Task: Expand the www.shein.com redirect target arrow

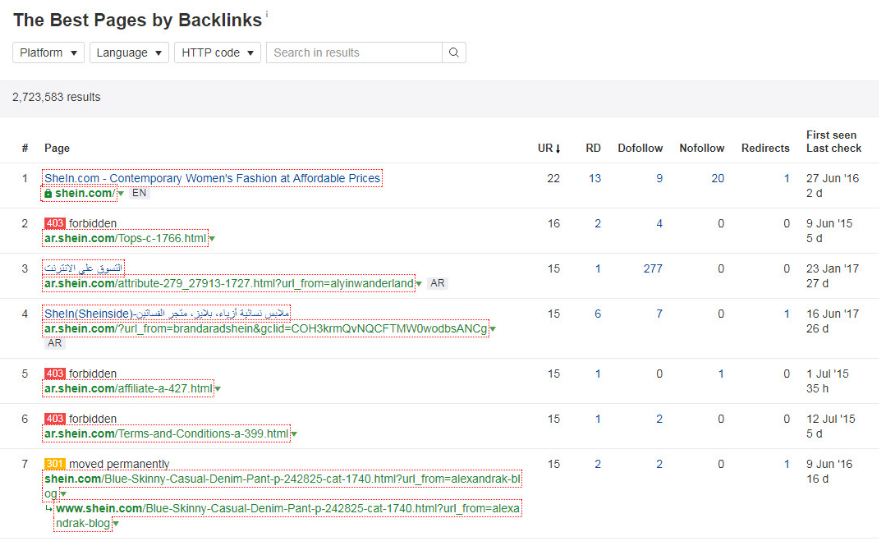Action: point(115,524)
